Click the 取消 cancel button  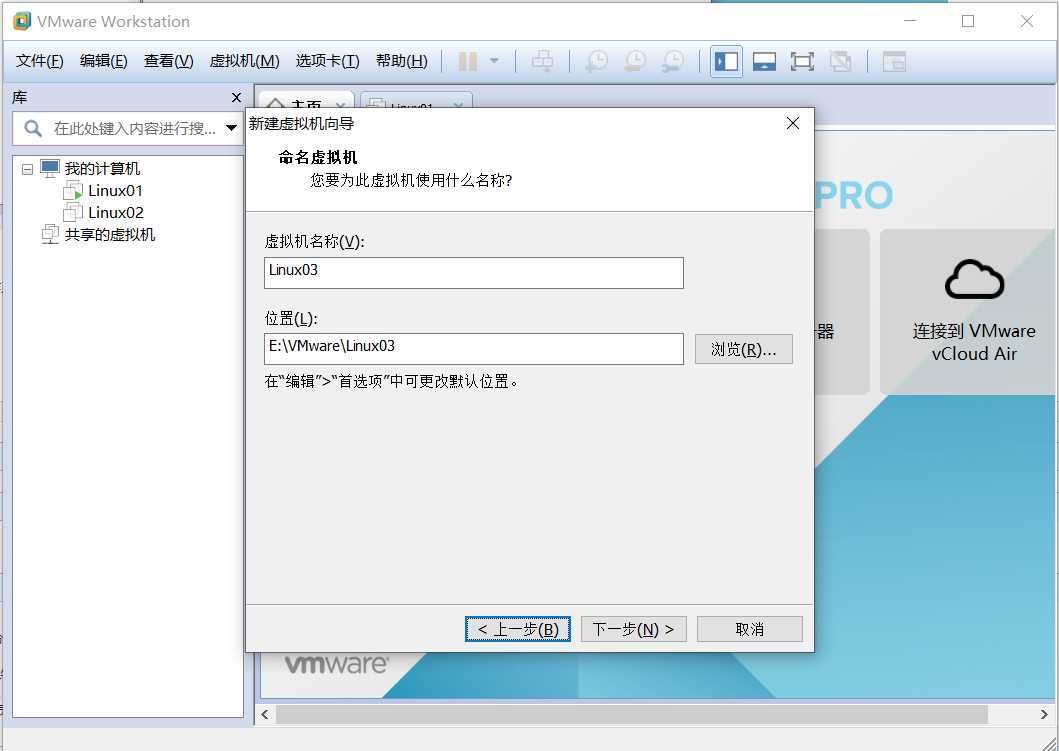click(x=750, y=629)
